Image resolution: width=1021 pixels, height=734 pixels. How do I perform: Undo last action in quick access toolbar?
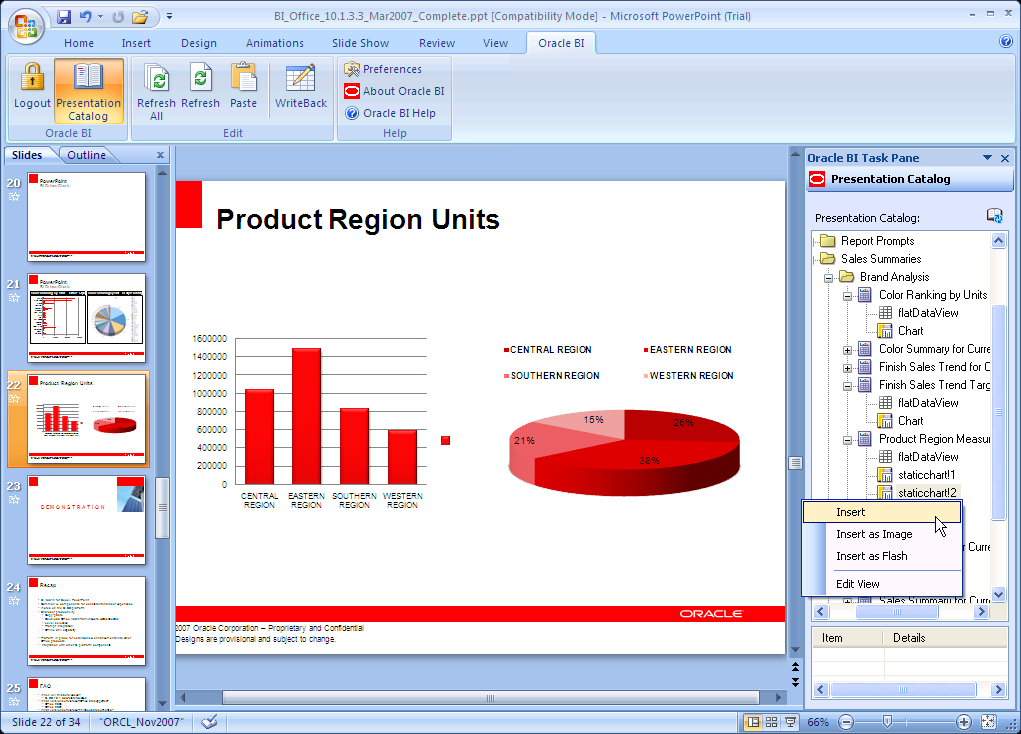(x=85, y=17)
